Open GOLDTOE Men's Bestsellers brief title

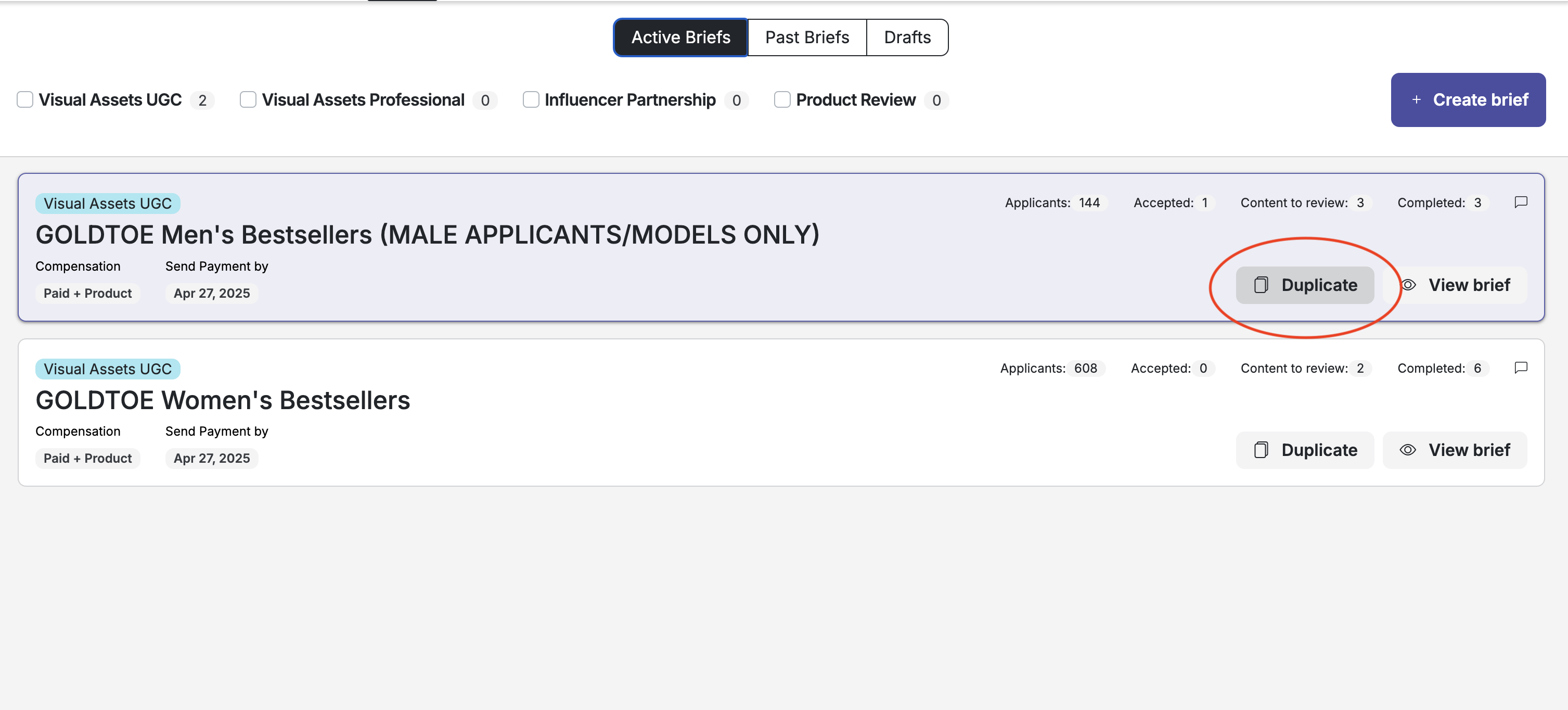coord(427,235)
